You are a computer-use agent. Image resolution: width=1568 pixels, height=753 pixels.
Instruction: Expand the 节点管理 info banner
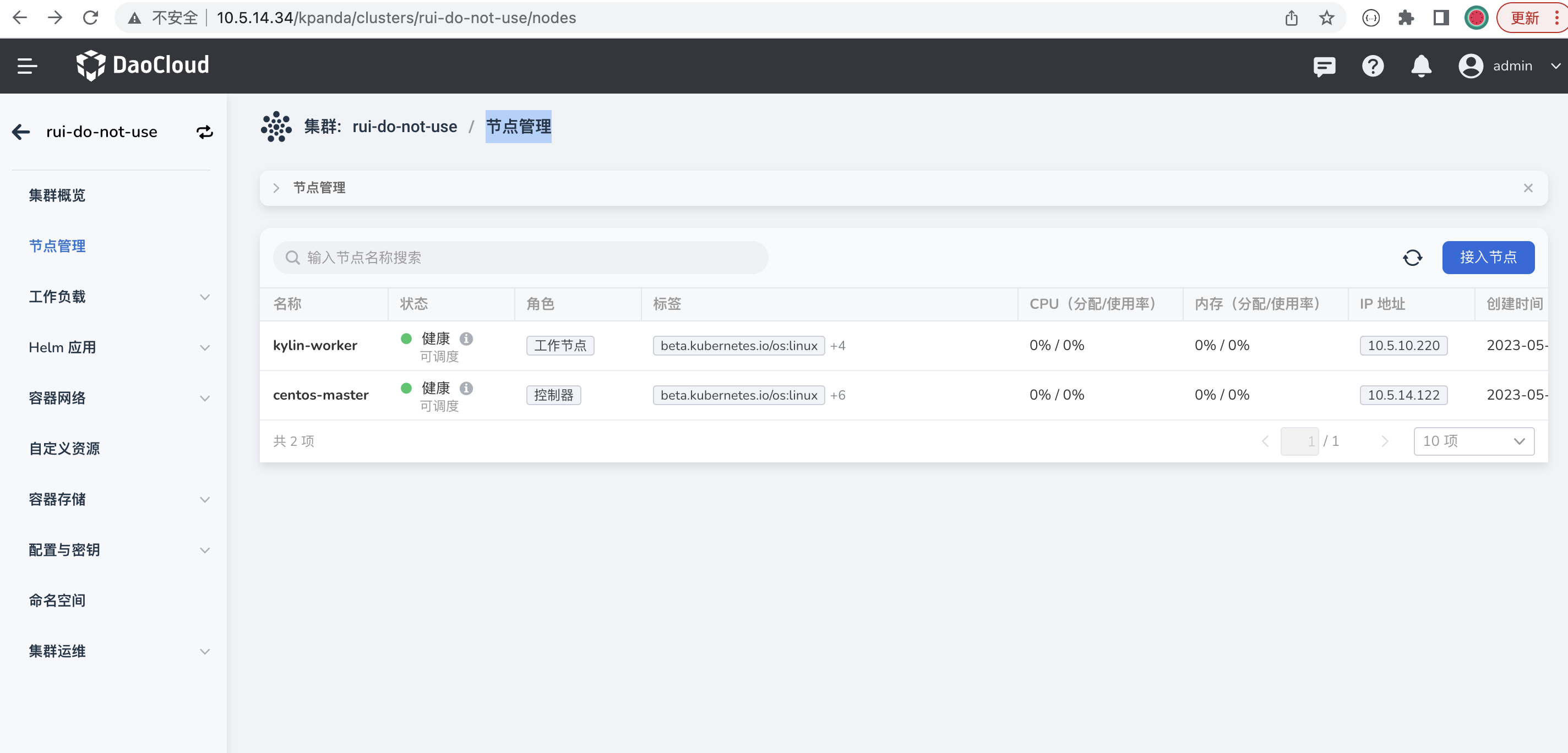click(x=276, y=188)
